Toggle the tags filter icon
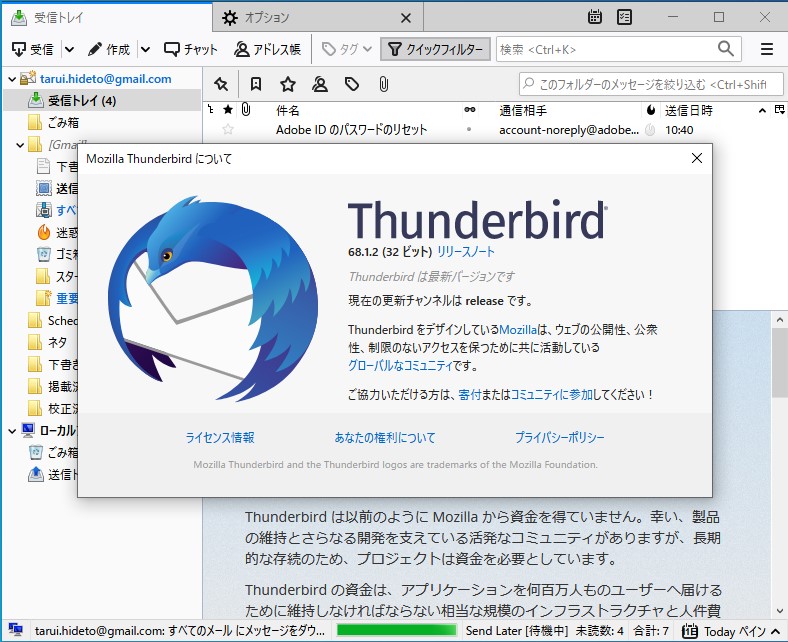Image resolution: width=788 pixels, height=642 pixels. [352, 84]
